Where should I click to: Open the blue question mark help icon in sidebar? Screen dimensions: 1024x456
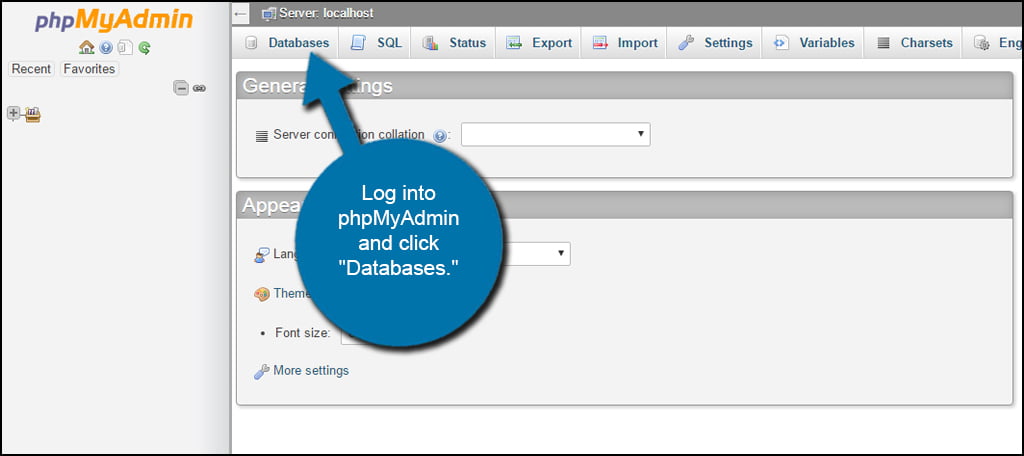pyautogui.click(x=106, y=48)
